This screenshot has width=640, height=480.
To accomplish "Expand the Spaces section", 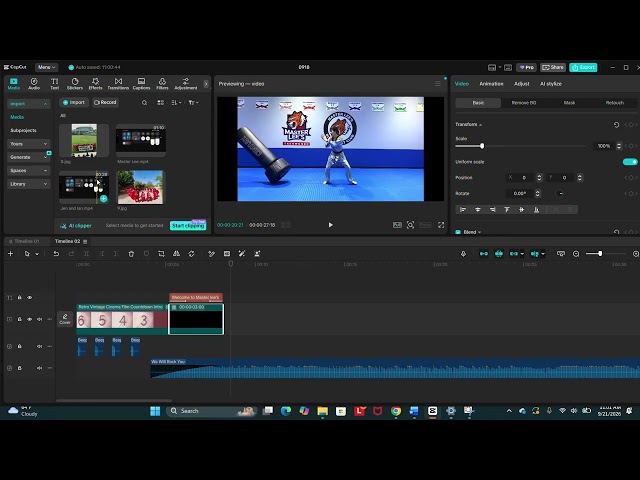I will pyautogui.click(x=29, y=171).
